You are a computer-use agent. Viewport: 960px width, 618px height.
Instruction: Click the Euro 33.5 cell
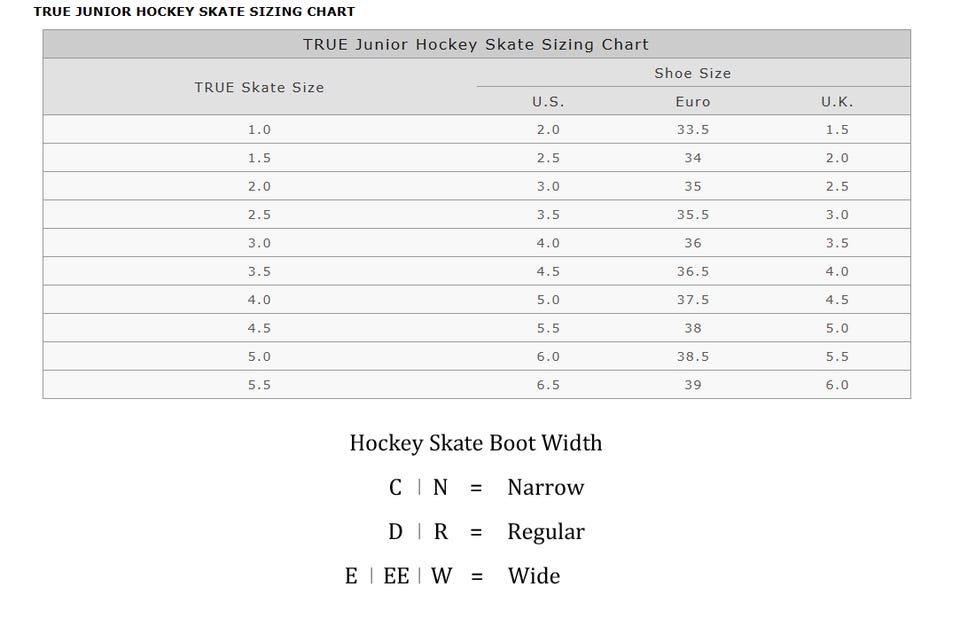692,130
